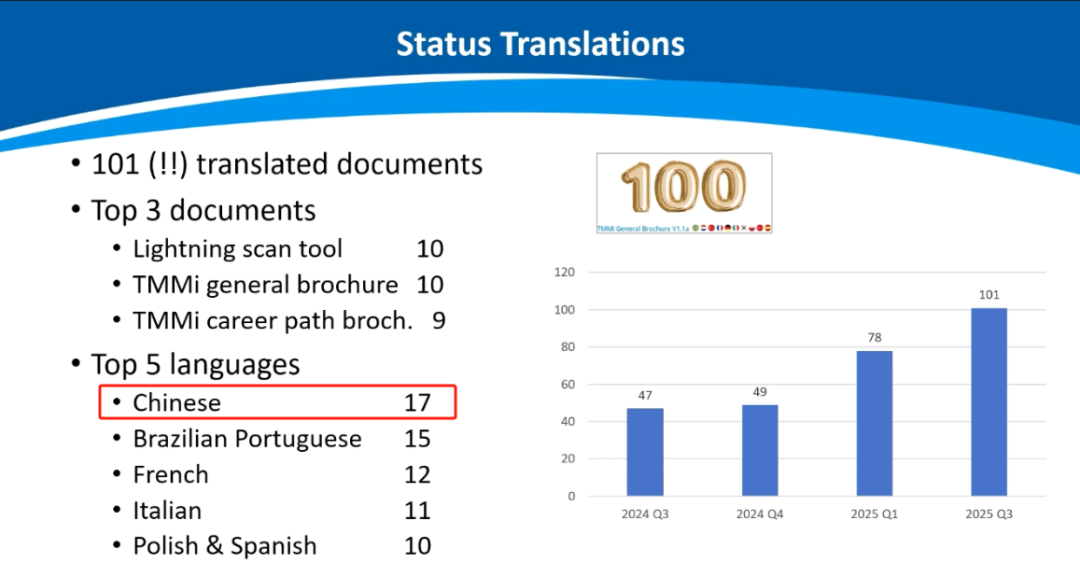Open the TMMi General Brochure V1.1a link
Screen dimensions: 1080x563
(x=642, y=228)
